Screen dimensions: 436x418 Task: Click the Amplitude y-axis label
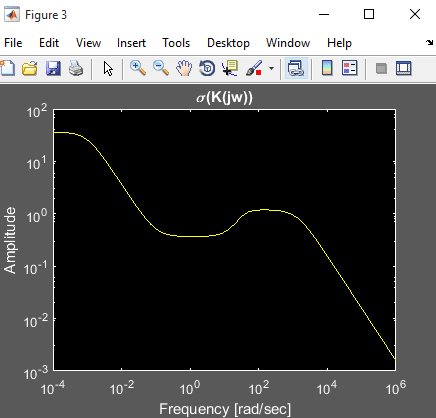[x=10, y=240]
